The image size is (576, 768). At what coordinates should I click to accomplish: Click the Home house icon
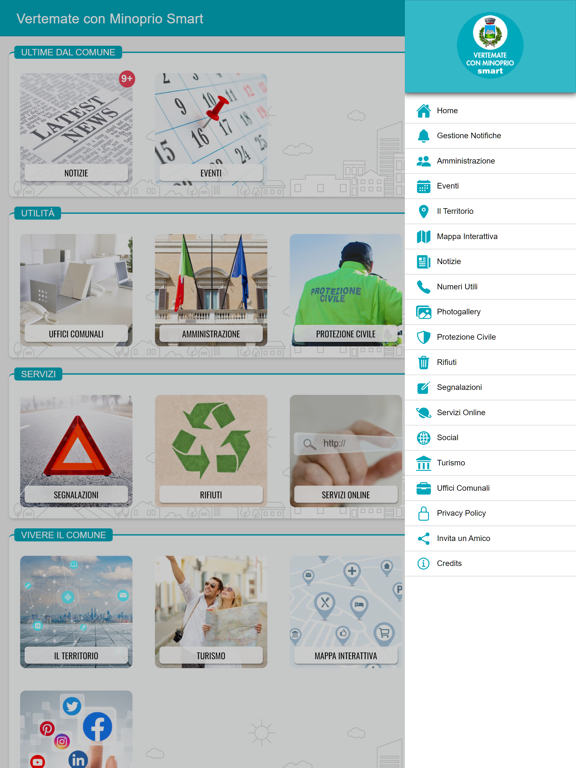click(423, 111)
